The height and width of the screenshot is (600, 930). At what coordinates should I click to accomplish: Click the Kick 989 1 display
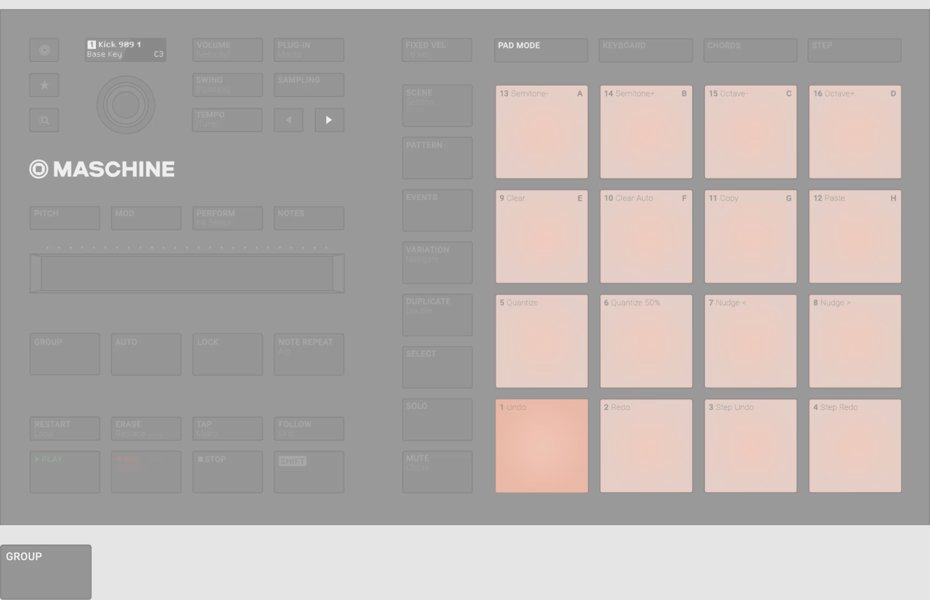(125, 50)
